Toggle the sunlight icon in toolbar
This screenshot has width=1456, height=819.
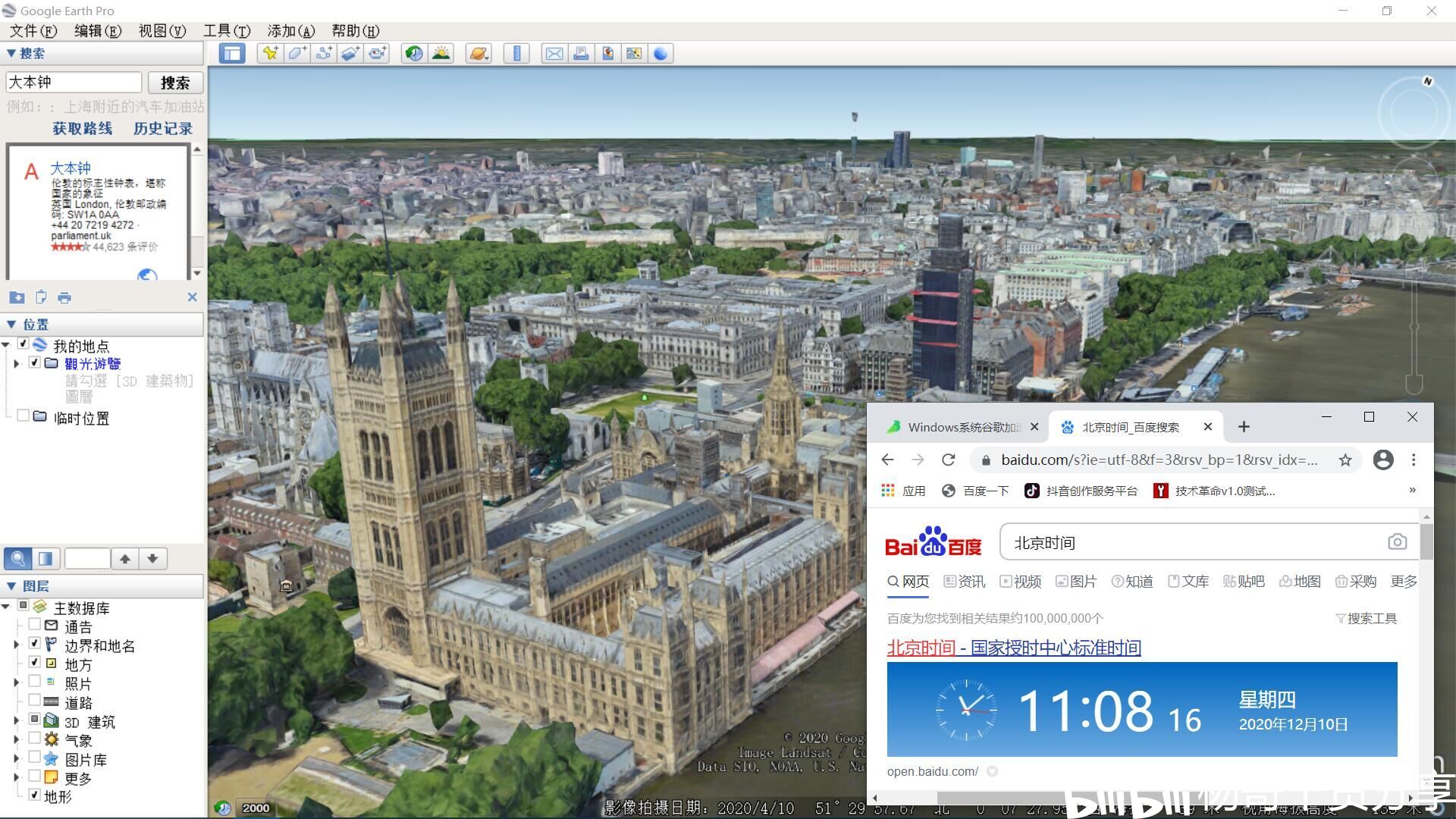pyautogui.click(x=441, y=53)
